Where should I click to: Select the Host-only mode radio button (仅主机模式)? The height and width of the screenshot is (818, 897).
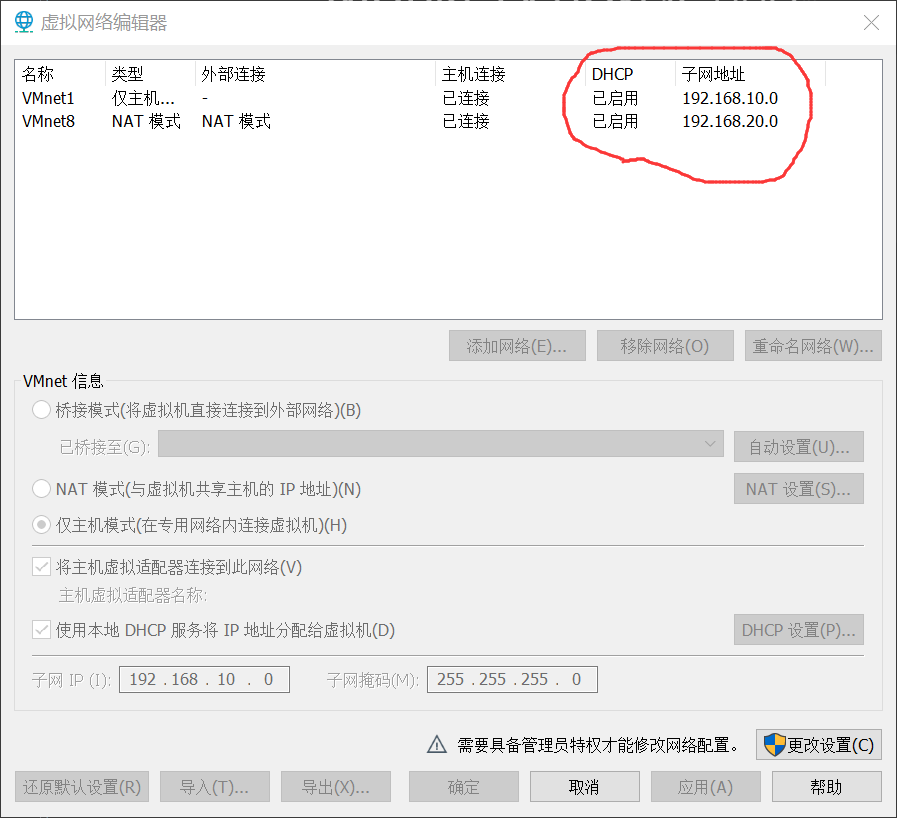41,525
